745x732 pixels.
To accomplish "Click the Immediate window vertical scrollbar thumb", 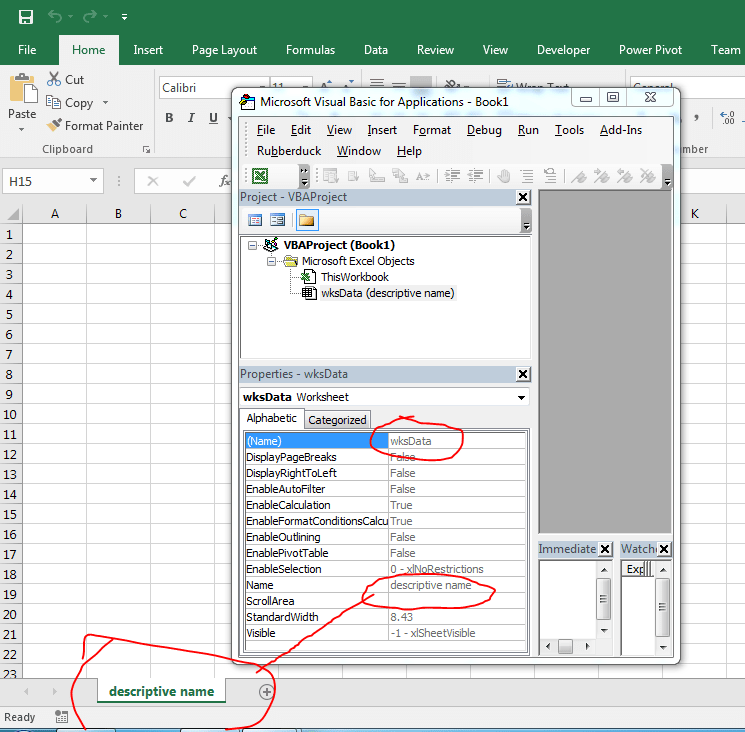I will pyautogui.click(x=603, y=599).
